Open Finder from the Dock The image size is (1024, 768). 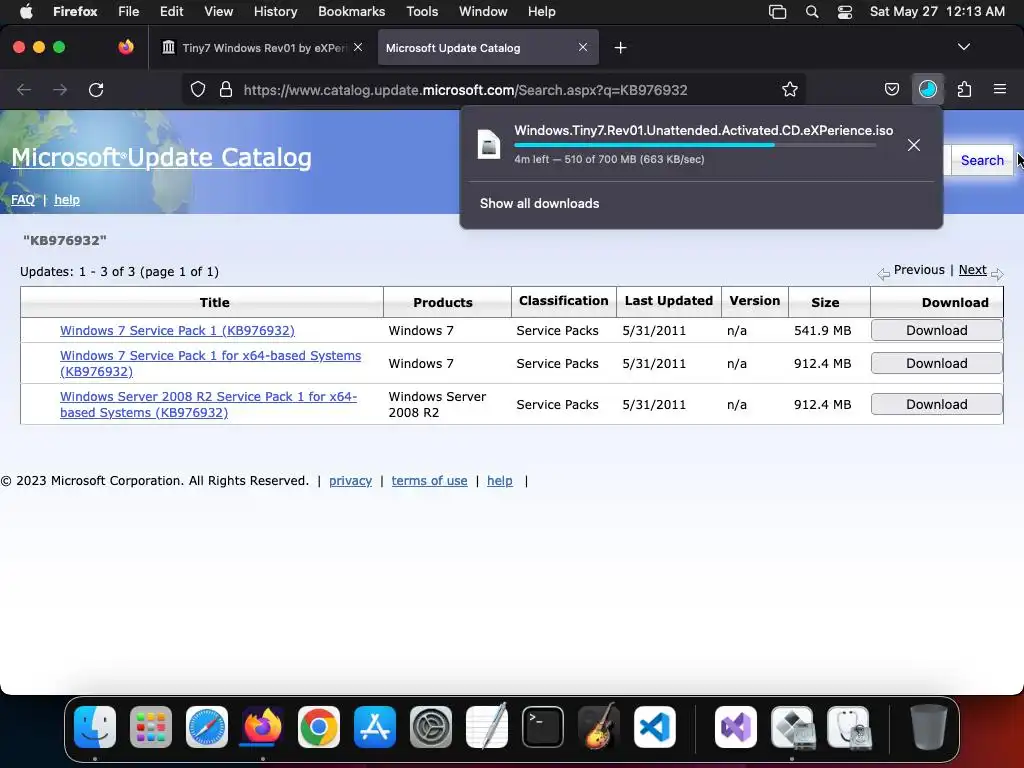95,727
